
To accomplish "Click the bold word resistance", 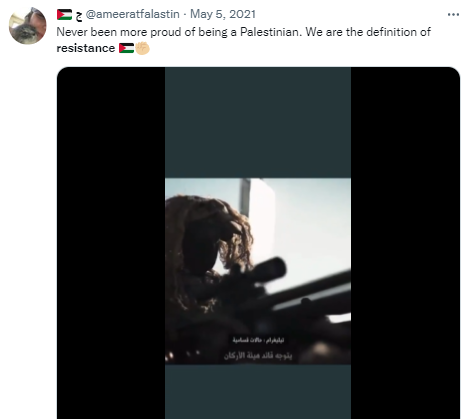I will [x=86, y=48].
